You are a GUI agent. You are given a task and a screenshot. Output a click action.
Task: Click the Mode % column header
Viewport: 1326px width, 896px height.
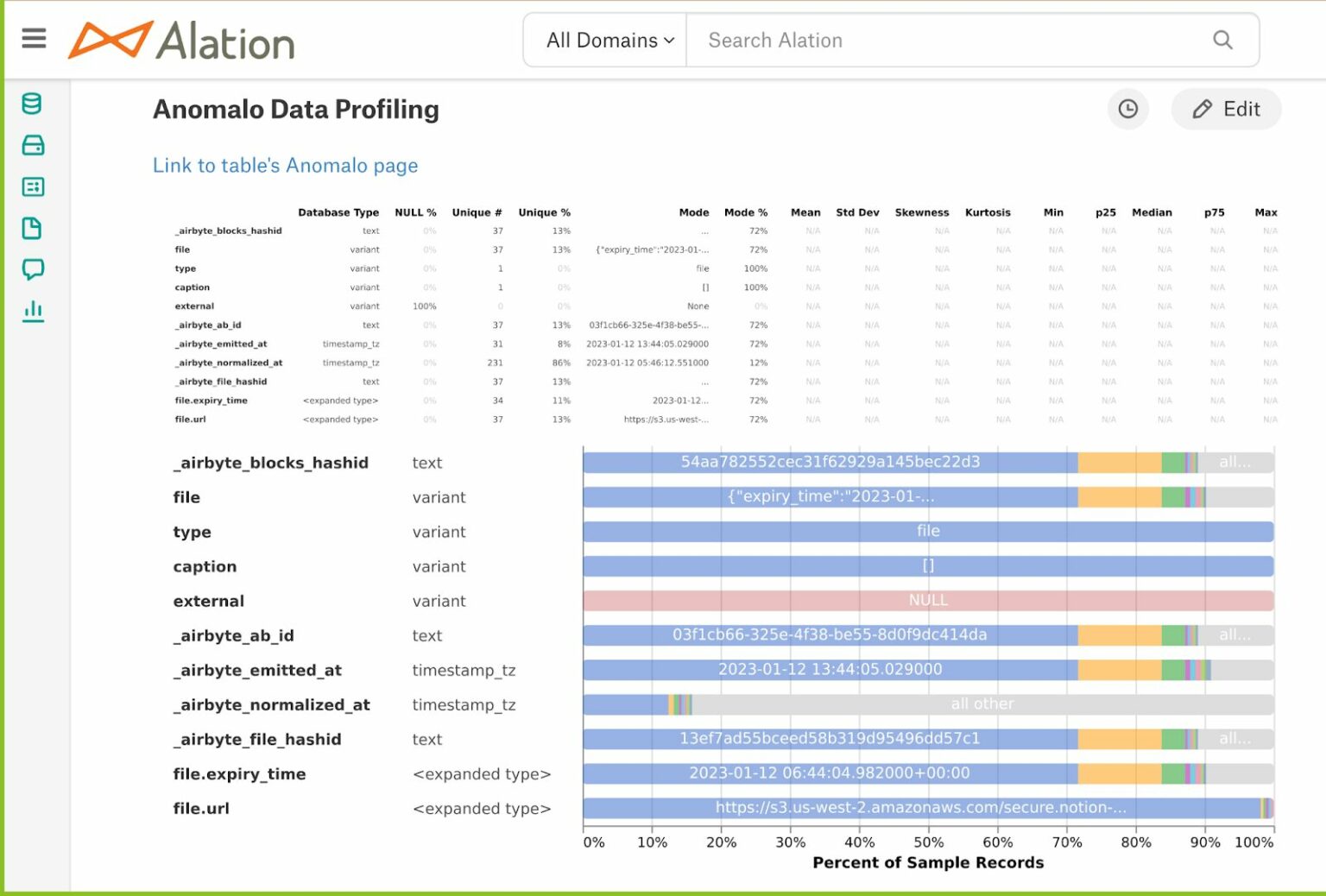746,212
